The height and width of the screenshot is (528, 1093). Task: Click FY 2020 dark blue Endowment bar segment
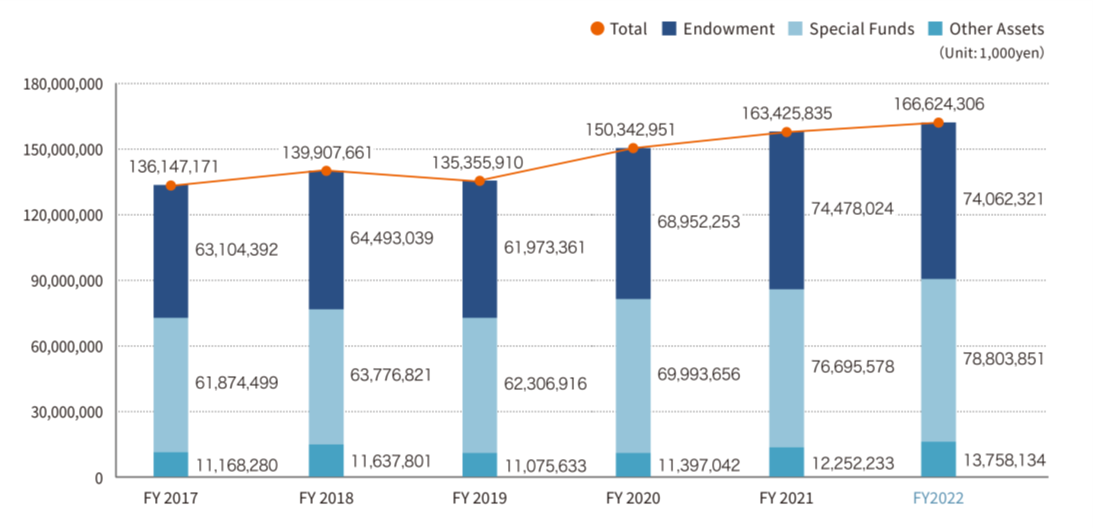click(x=633, y=224)
